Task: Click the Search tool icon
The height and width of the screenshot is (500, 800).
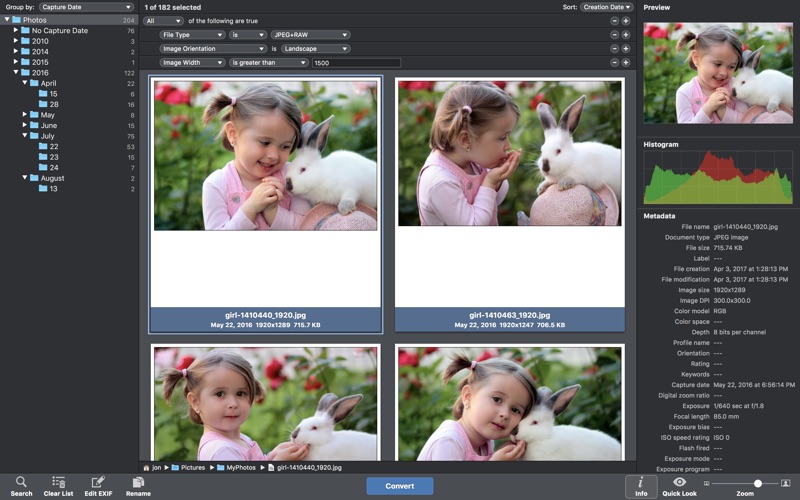Action: (x=21, y=482)
